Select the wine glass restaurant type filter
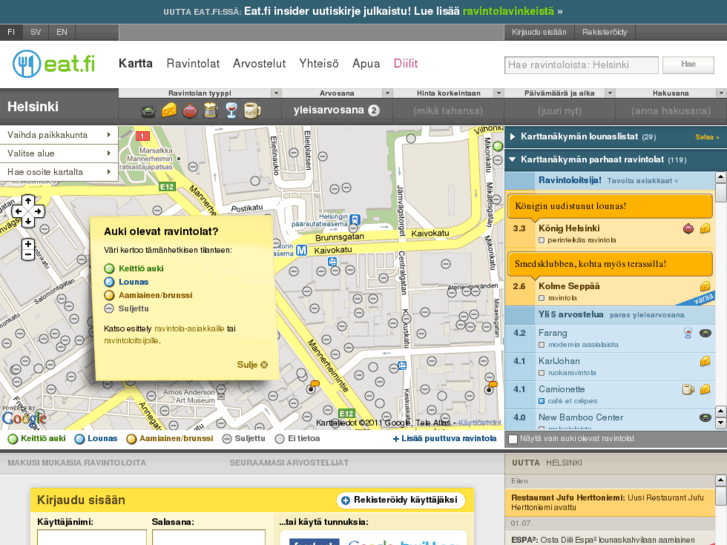Viewport: 727px width, 545px height. tap(231, 110)
